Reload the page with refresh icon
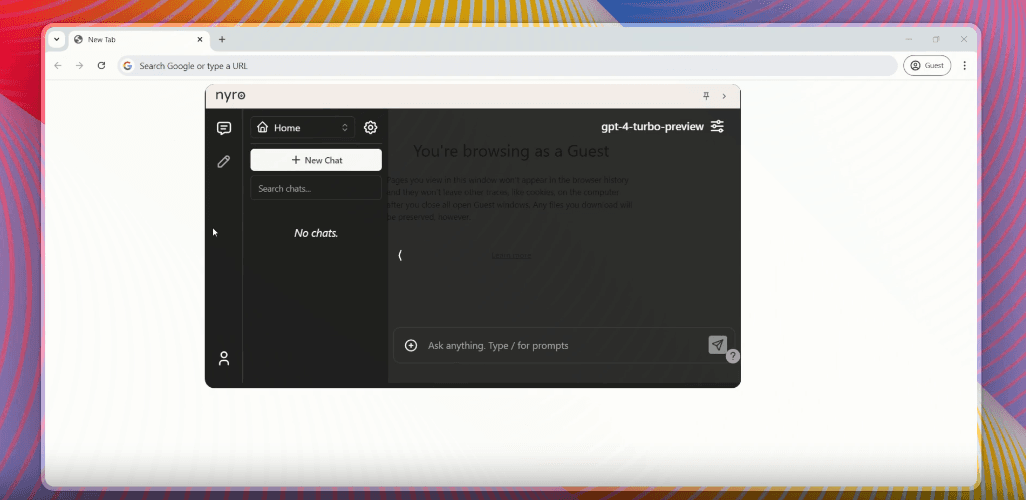This screenshot has height=500, width=1026. click(x=101, y=65)
